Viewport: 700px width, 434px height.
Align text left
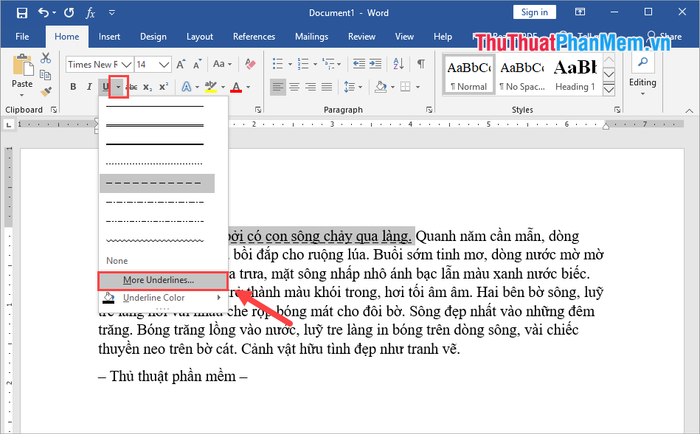(x=278, y=87)
